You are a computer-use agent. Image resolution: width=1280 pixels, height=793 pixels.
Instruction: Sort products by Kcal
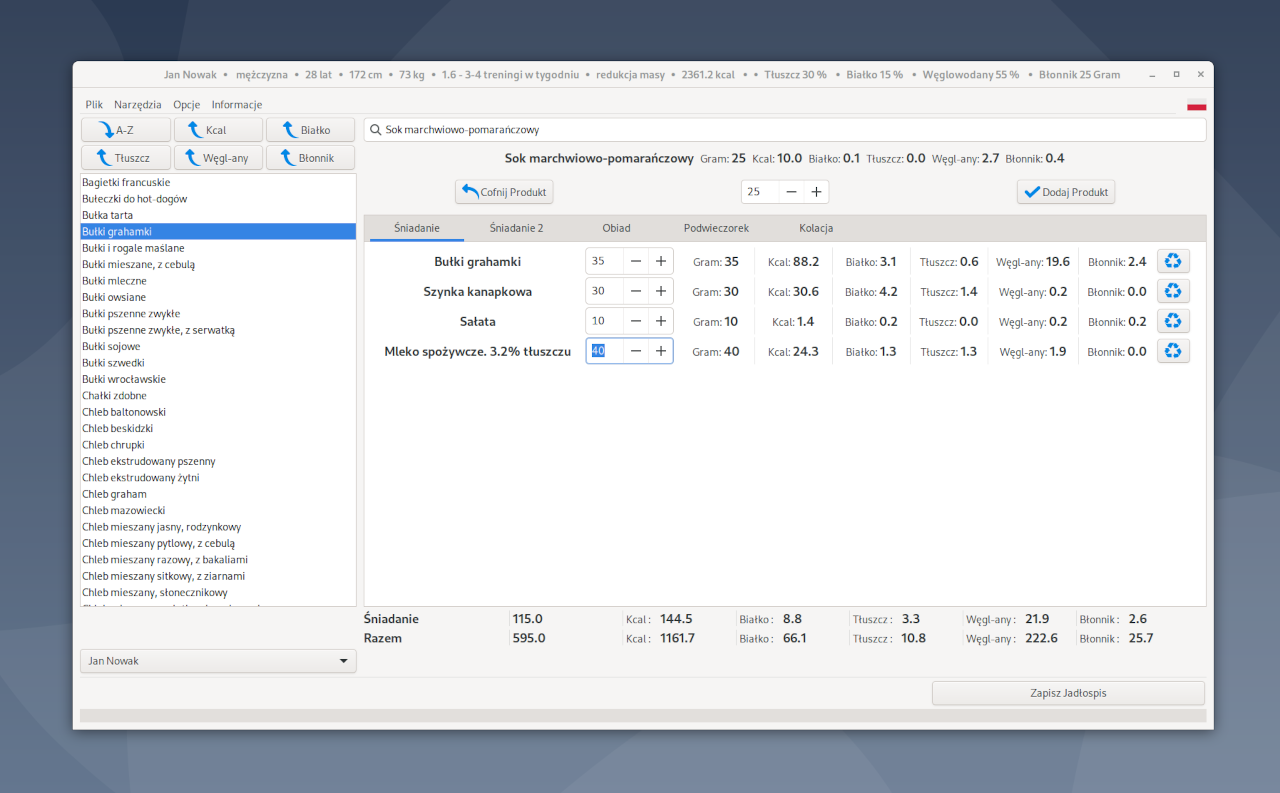pyautogui.click(x=218, y=130)
